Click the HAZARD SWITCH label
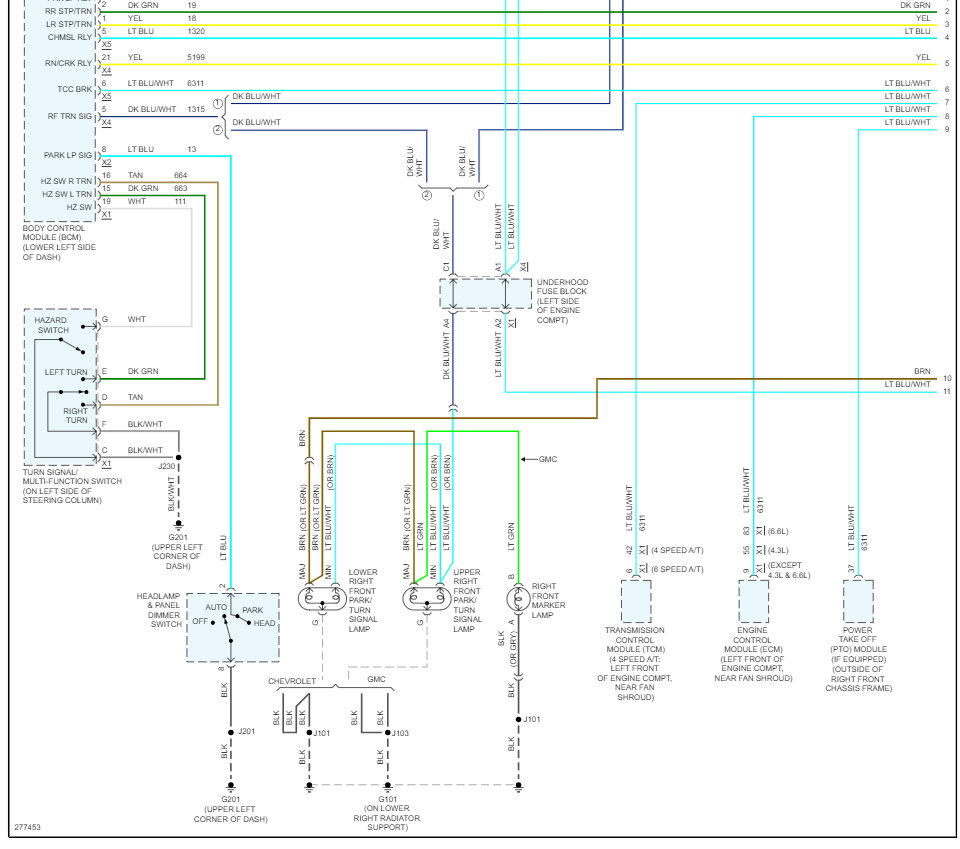This screenshot has height=849, width=960. pos(51,325)
